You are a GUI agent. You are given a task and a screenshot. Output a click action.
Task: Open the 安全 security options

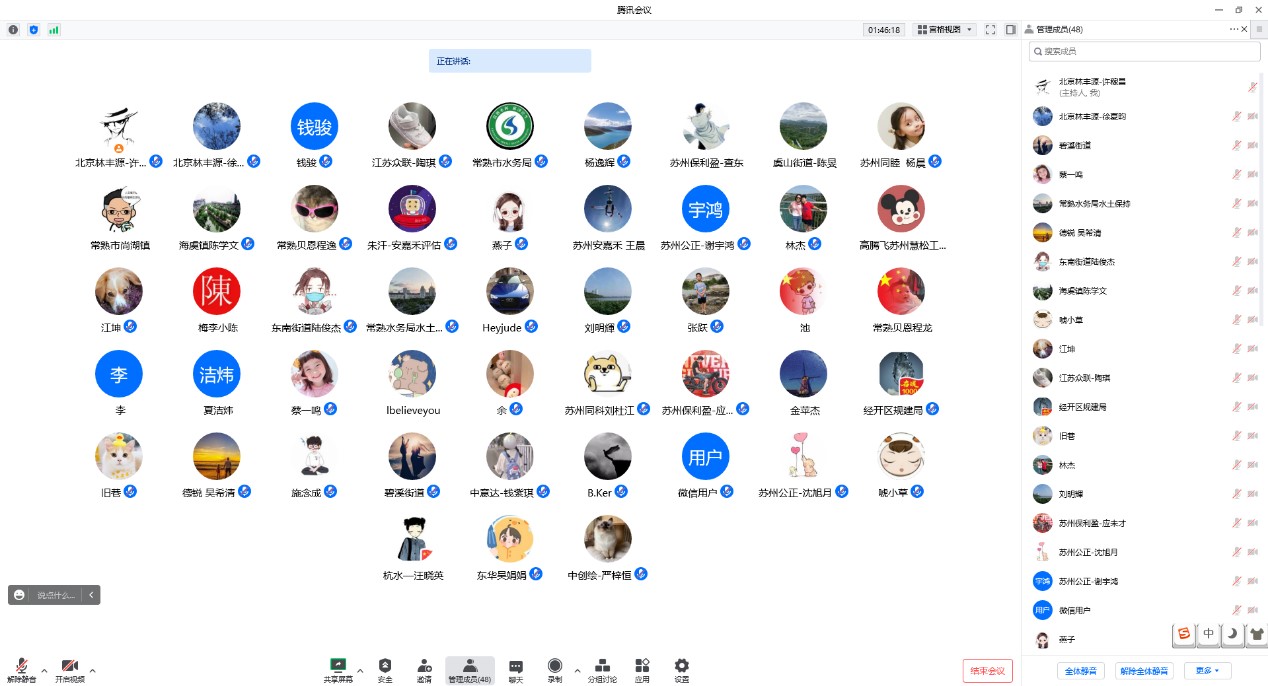click(385, 669)
